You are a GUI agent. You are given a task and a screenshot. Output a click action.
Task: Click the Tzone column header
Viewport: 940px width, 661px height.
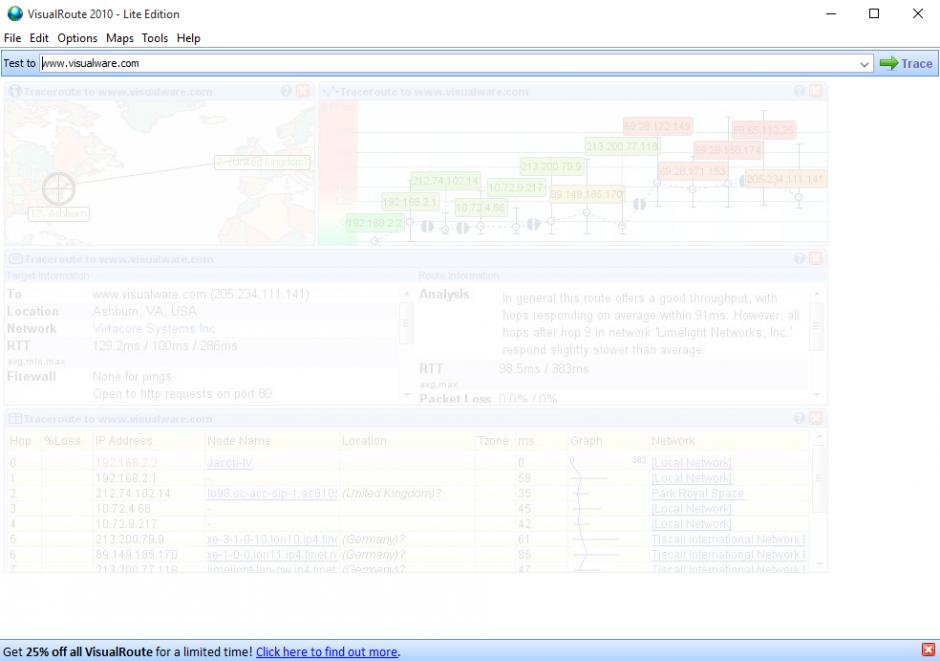pyautogui.click(x=493, y=441)
